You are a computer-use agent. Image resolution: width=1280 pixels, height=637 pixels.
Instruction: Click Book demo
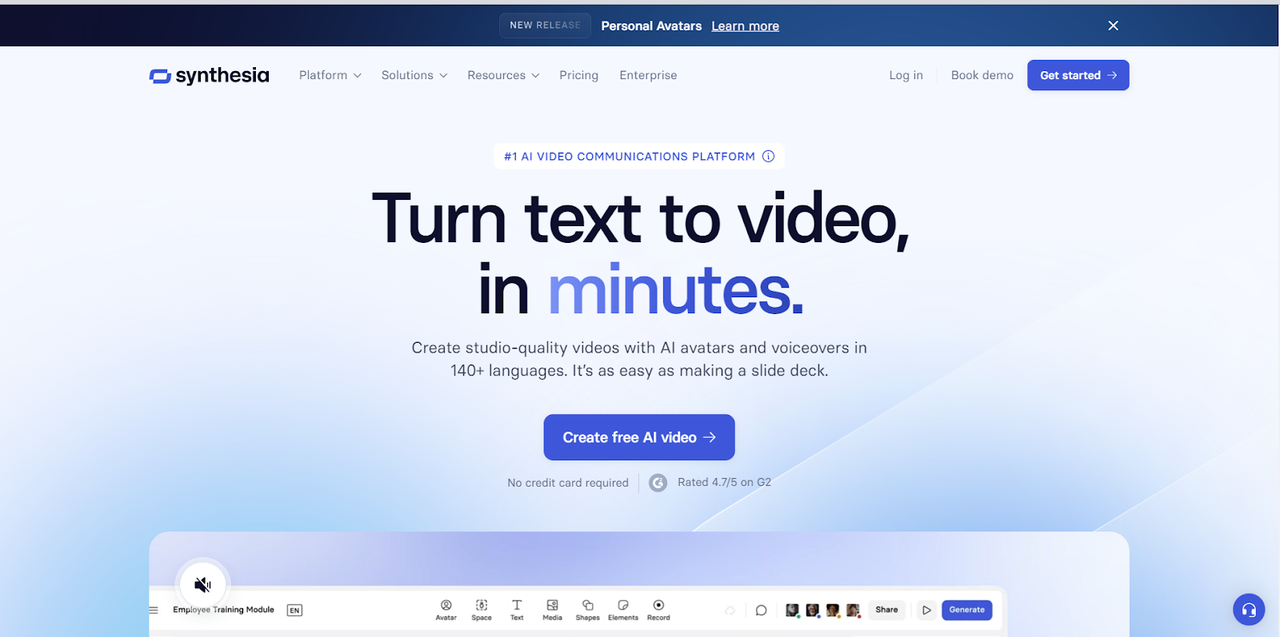982,75
